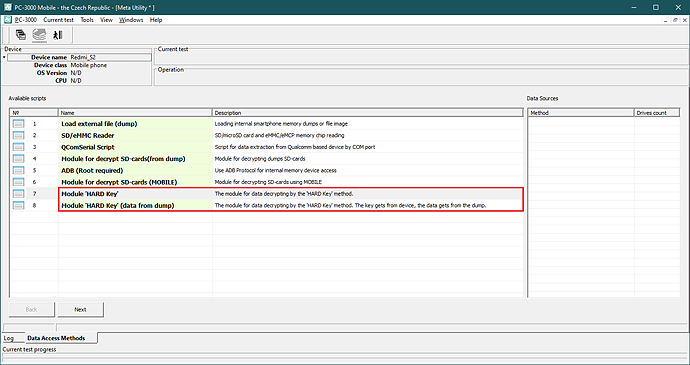Click description about Qualcomm based device by COM port
Screen dimensions: 690x365
[295, 147]
